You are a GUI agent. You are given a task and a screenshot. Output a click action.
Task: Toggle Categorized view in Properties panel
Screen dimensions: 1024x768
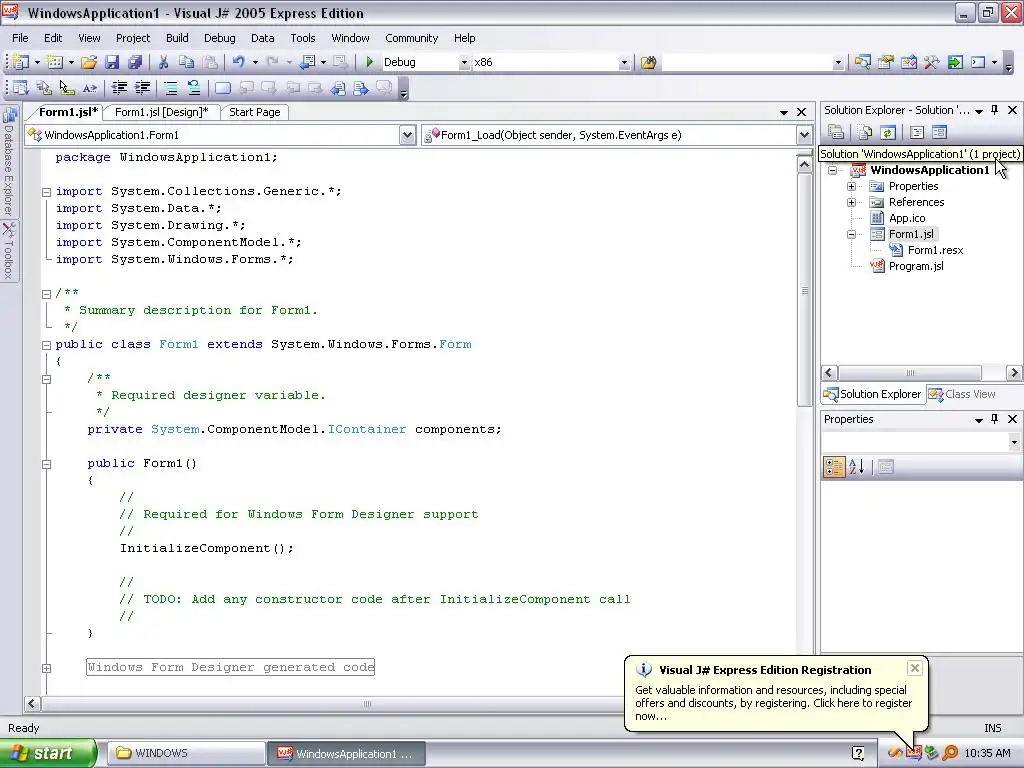pos(834,467)
